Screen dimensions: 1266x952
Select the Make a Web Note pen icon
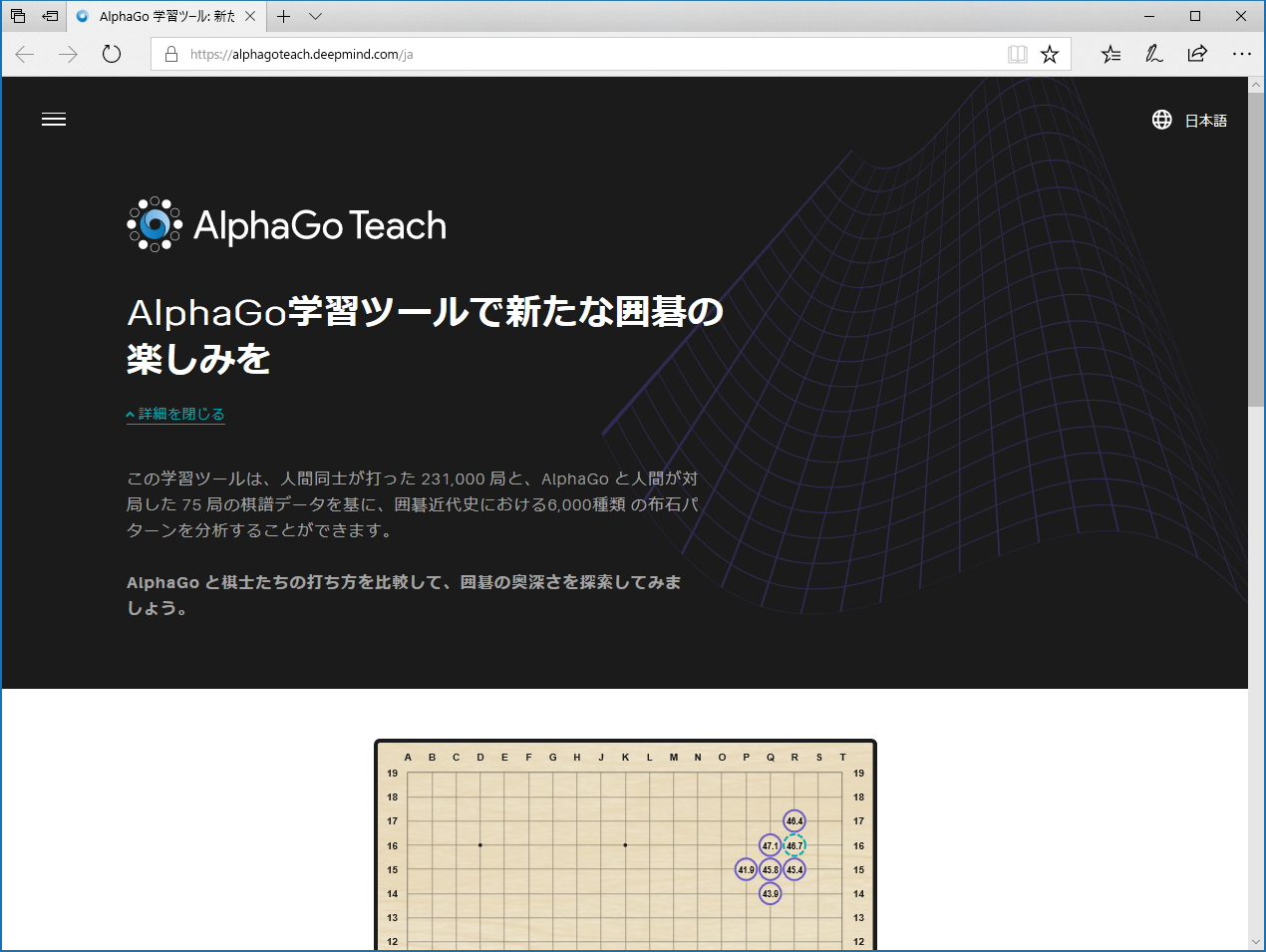tap(1153, 55)
